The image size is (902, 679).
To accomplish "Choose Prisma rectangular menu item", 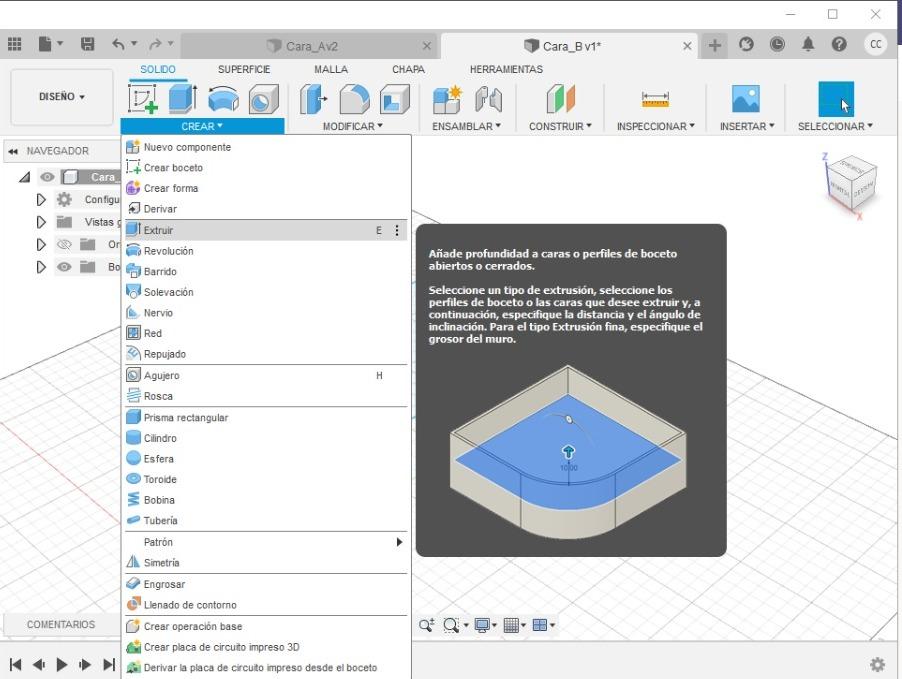I will click(266, 418).
